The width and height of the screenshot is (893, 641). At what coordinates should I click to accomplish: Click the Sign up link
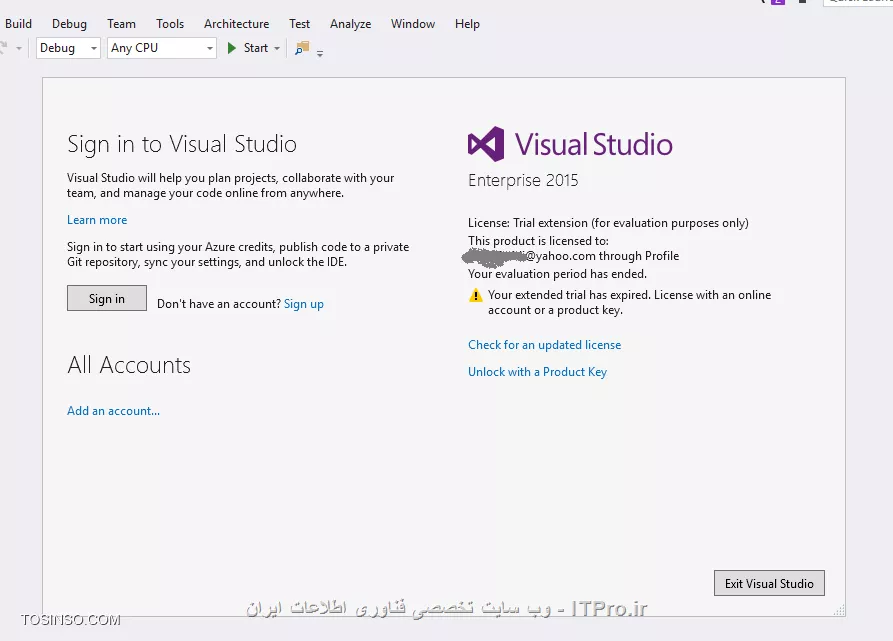(304, 304)
